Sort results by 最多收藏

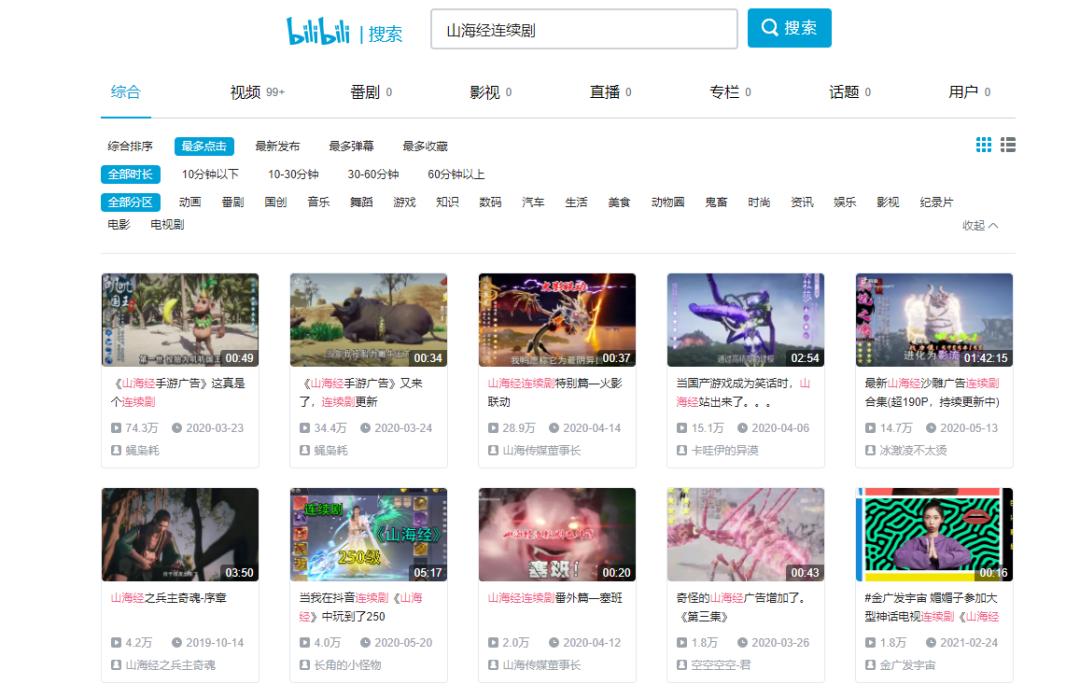[x=425, y=146]
